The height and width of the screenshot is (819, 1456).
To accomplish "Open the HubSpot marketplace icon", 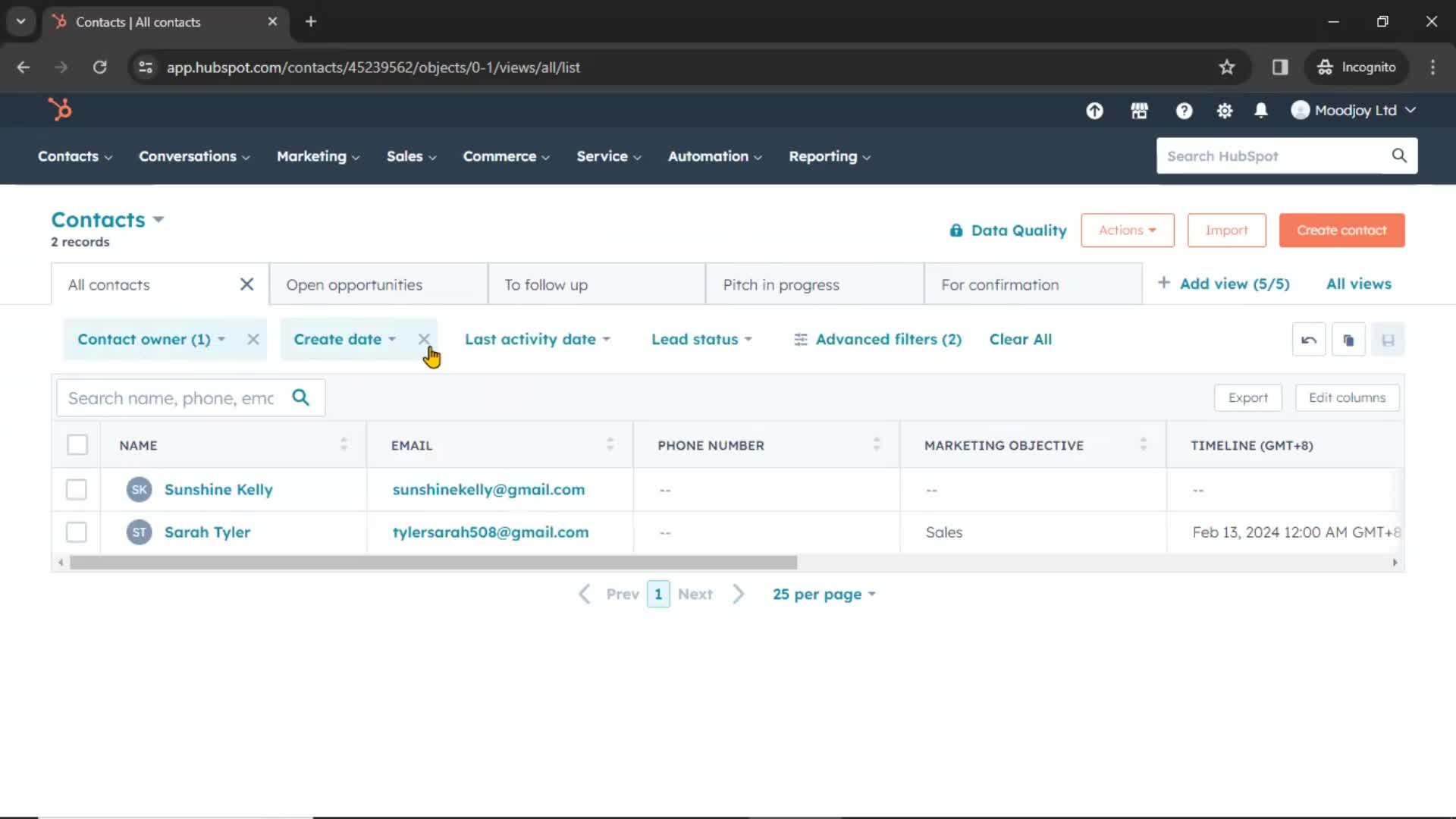I will [1140, 110].
